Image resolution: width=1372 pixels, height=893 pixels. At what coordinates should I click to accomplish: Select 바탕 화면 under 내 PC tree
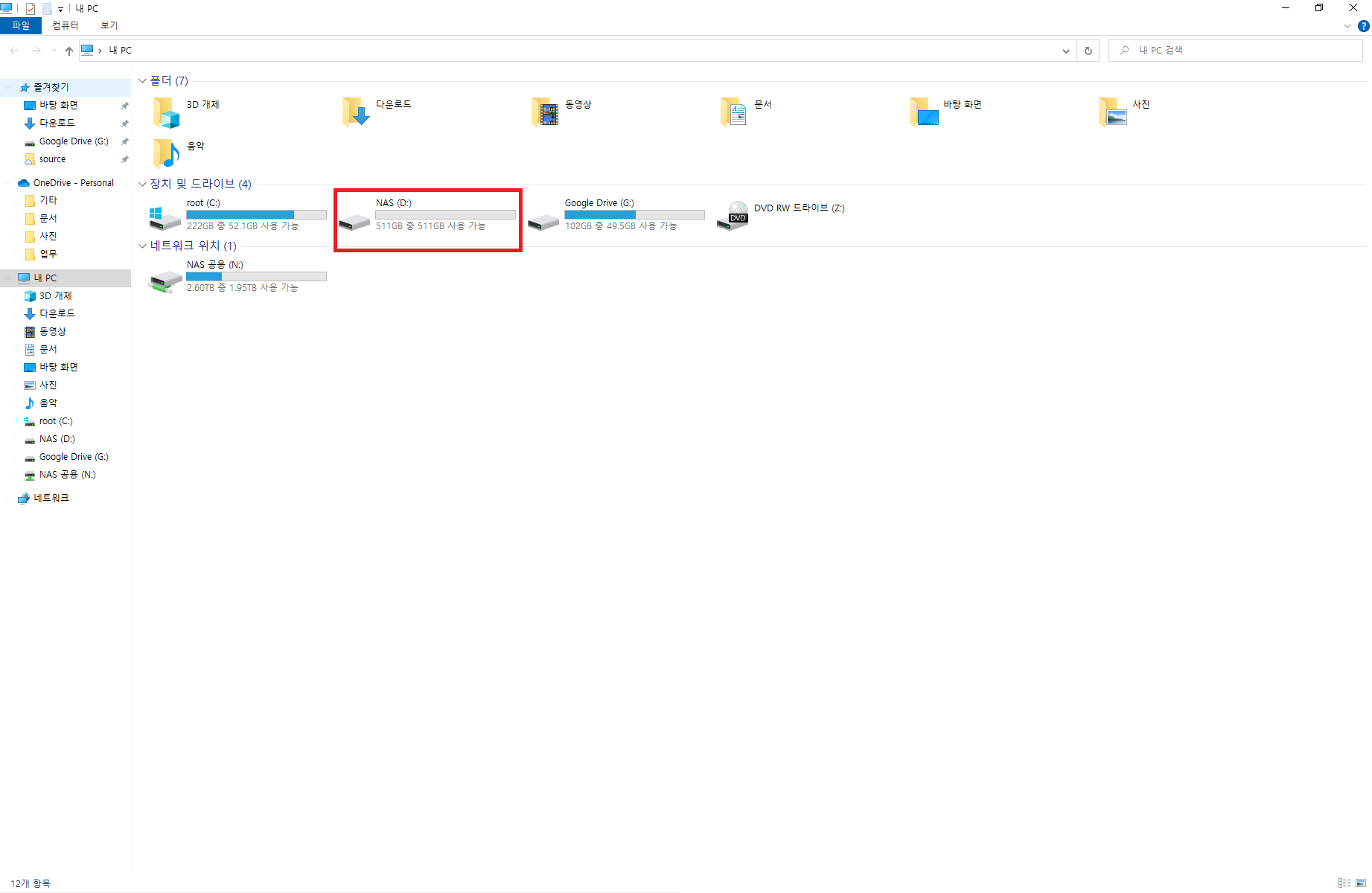click(59, 368)
